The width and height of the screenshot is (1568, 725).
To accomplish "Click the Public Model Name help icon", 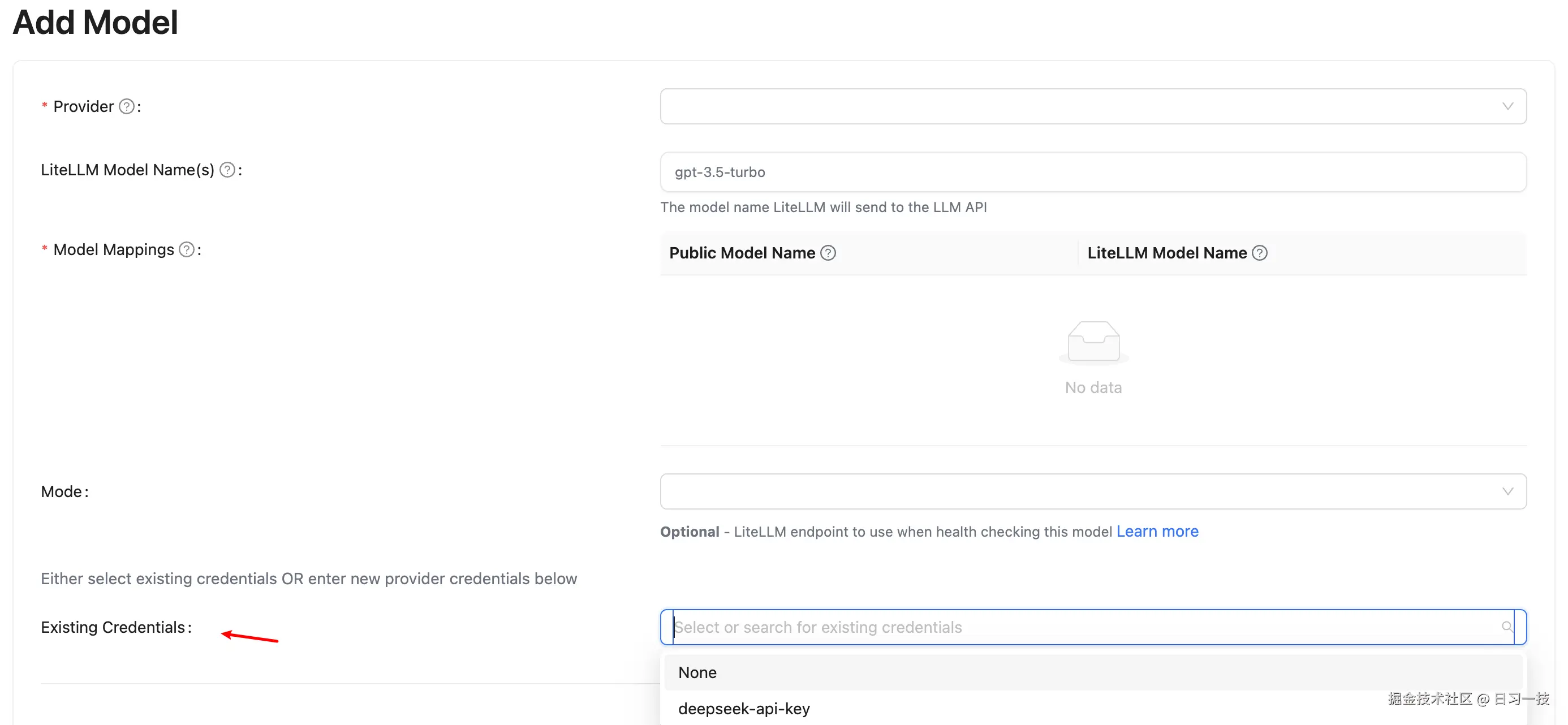I will click(x=829, y=252).
